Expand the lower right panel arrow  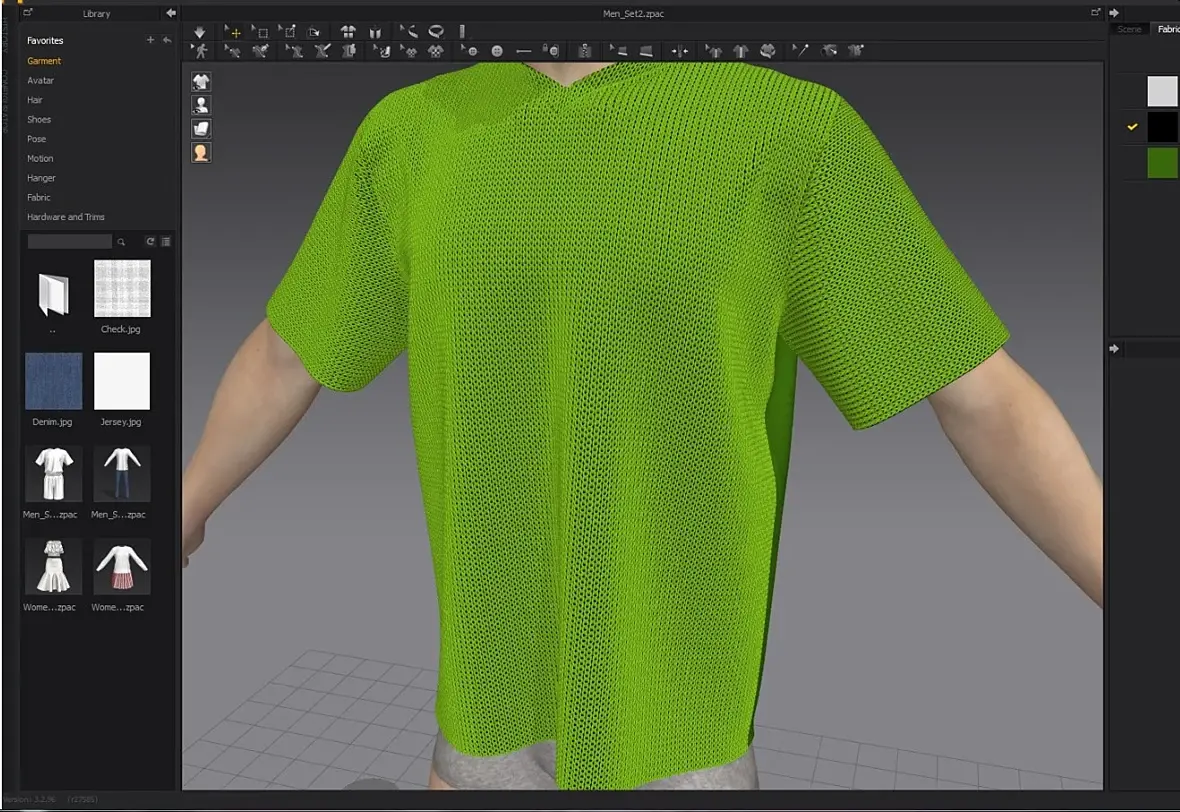point(1114,348)
